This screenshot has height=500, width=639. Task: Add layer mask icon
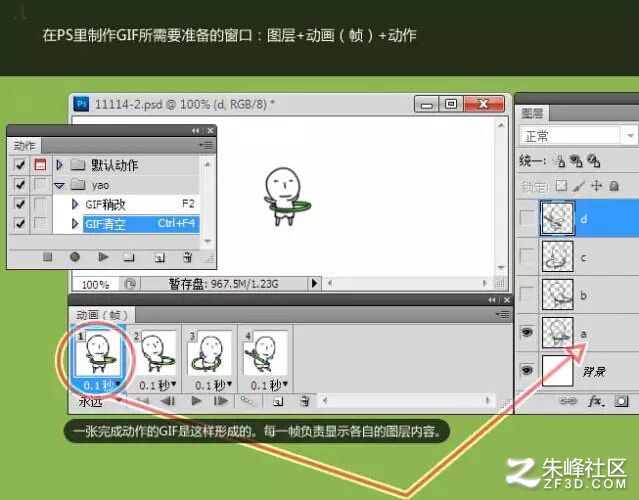pos(621,401)
